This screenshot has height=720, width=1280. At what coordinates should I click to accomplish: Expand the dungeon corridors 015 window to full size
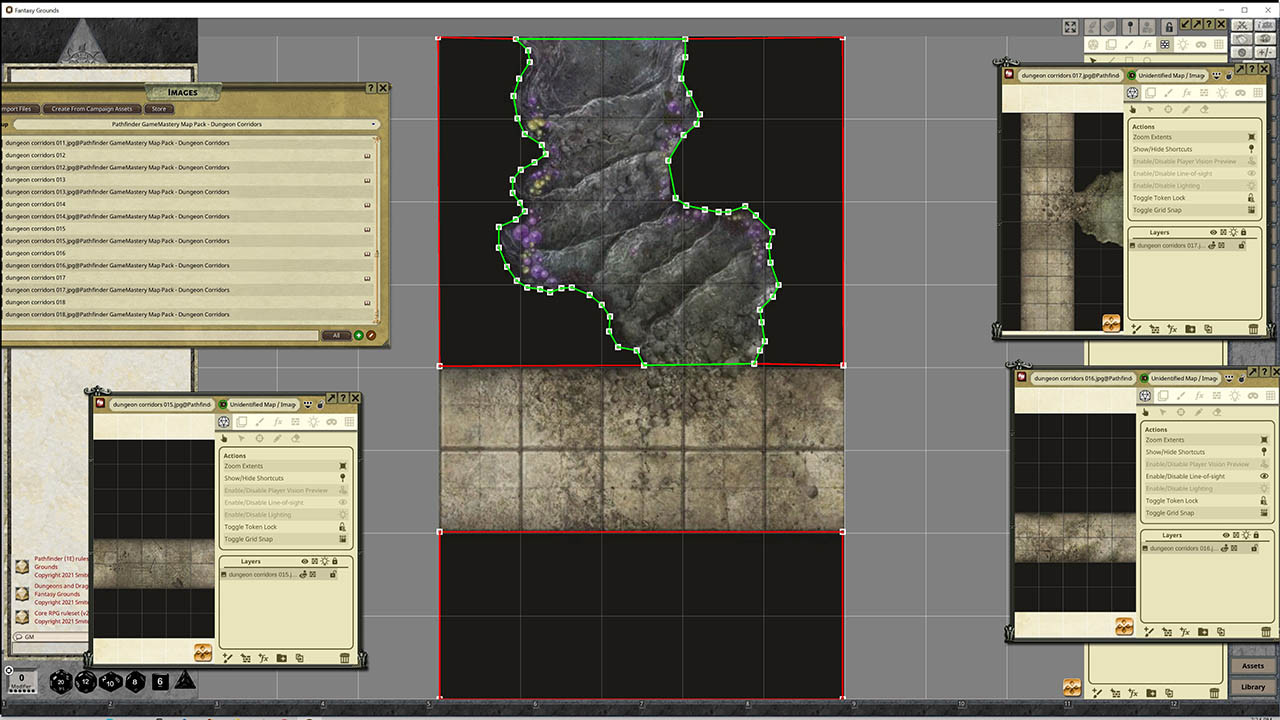[331, 398]
